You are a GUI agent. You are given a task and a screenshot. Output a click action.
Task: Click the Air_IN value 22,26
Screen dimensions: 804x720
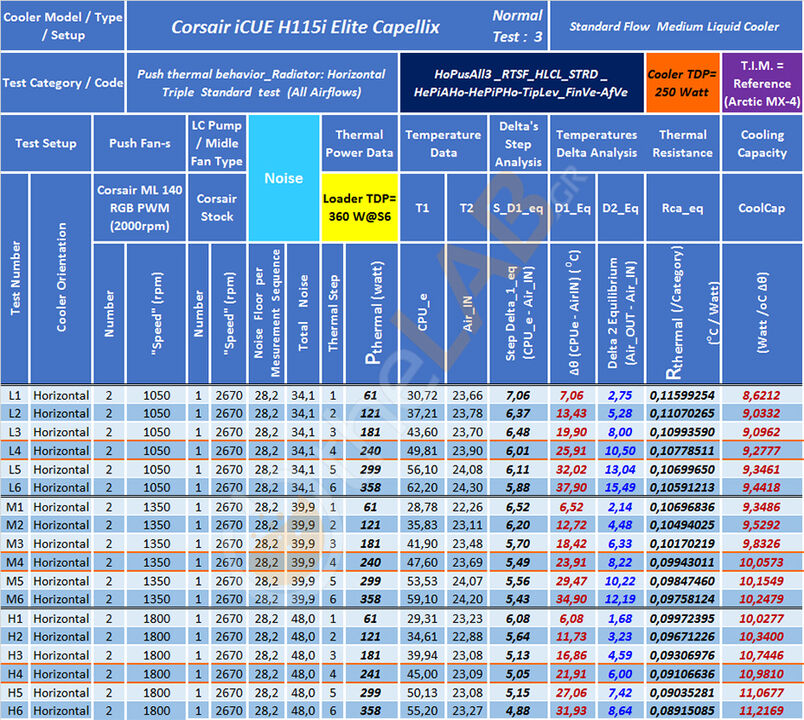tap(468, 507)
